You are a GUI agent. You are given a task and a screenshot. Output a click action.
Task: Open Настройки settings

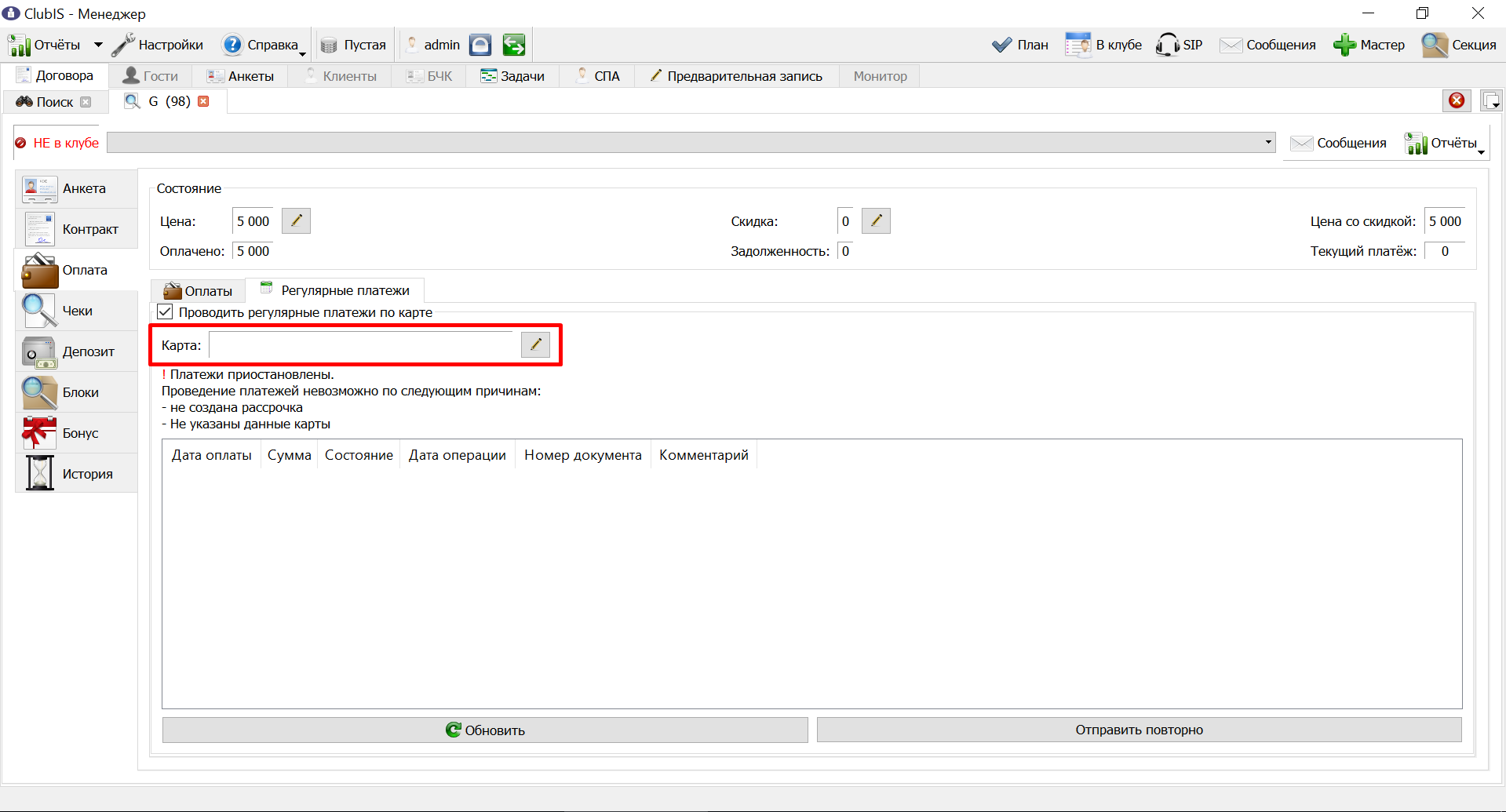tap(157, 45)
